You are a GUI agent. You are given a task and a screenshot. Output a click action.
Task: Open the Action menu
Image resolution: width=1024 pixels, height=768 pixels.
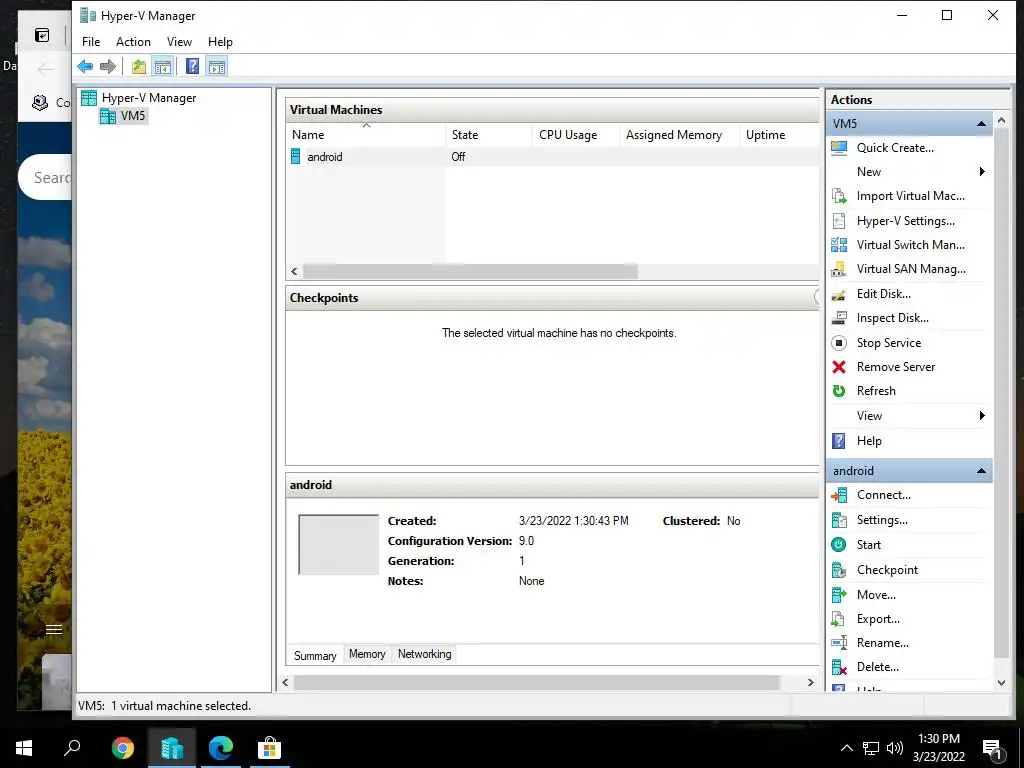133,42
